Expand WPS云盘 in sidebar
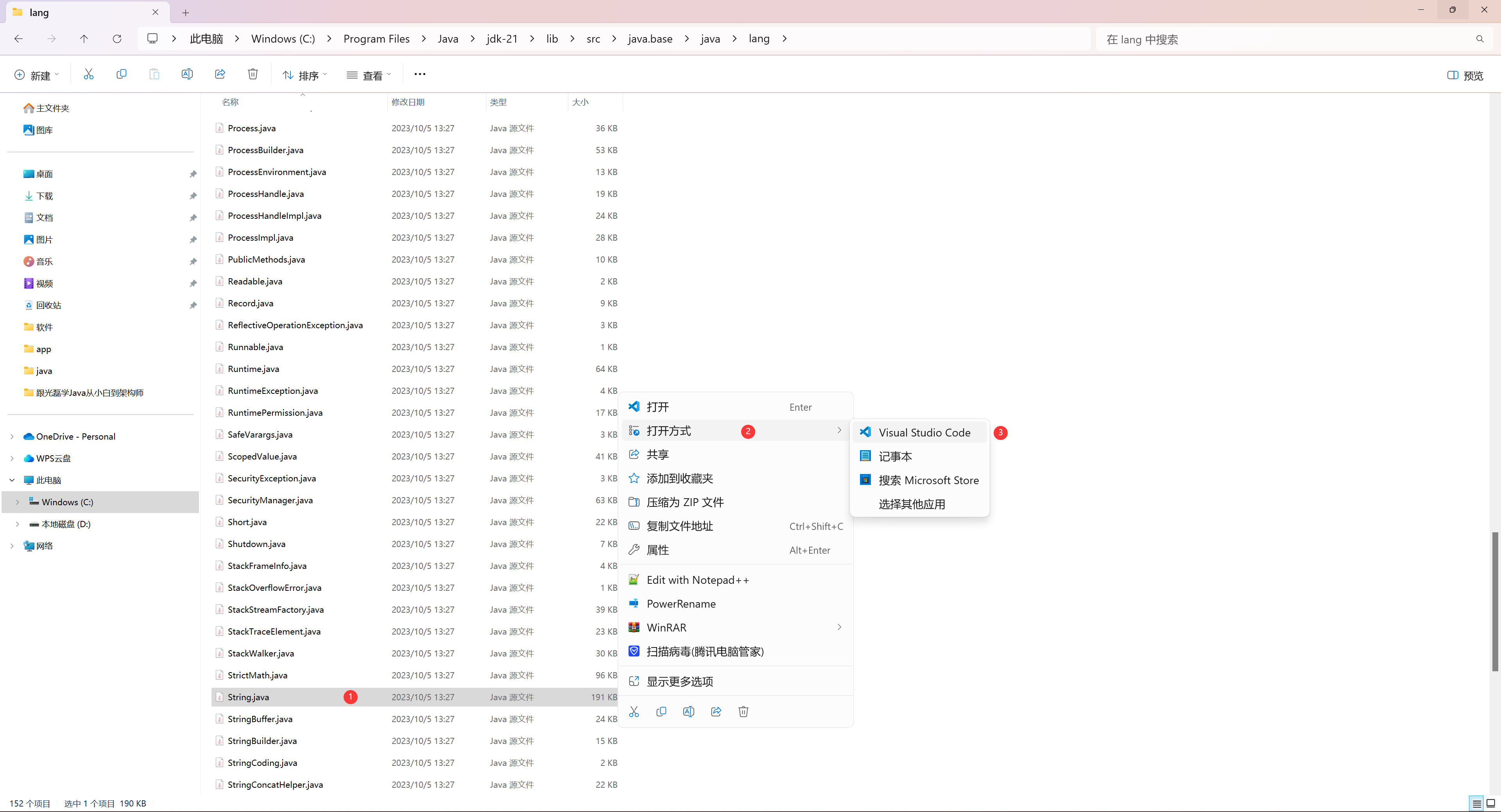 12,458
